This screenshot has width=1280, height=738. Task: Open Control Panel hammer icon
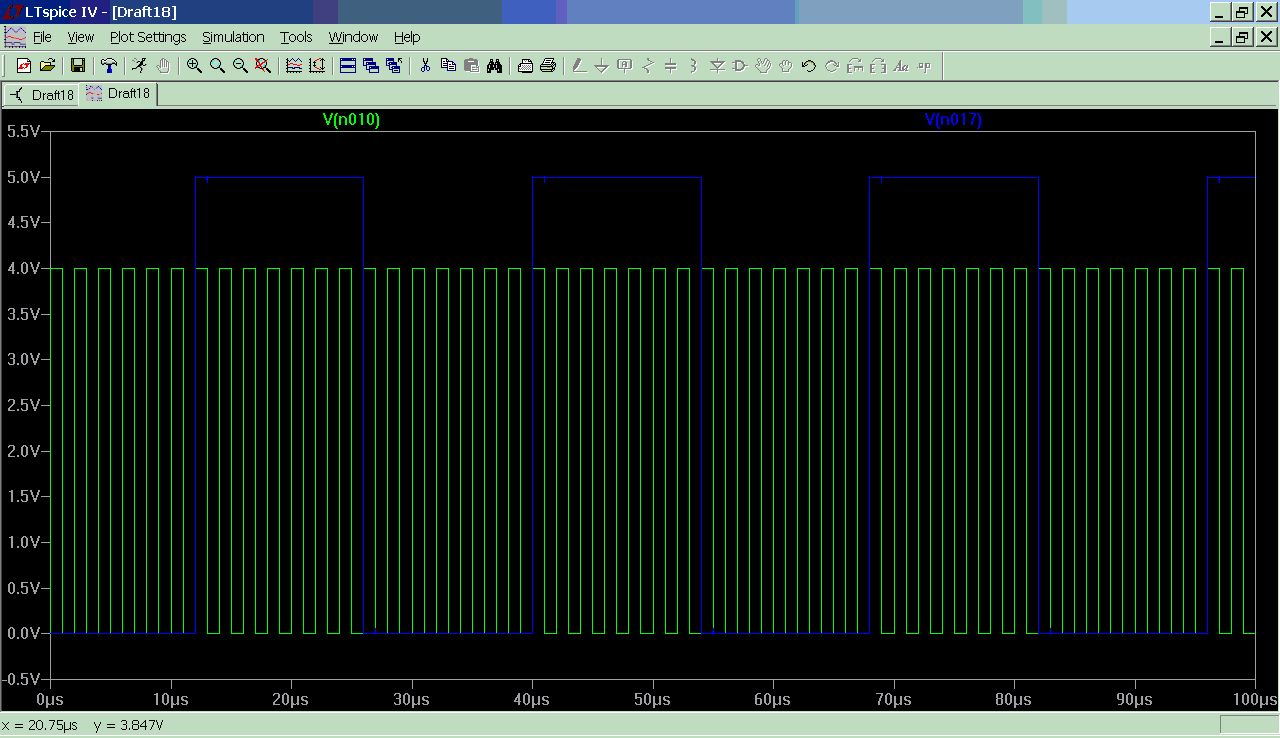click(108, 66)
